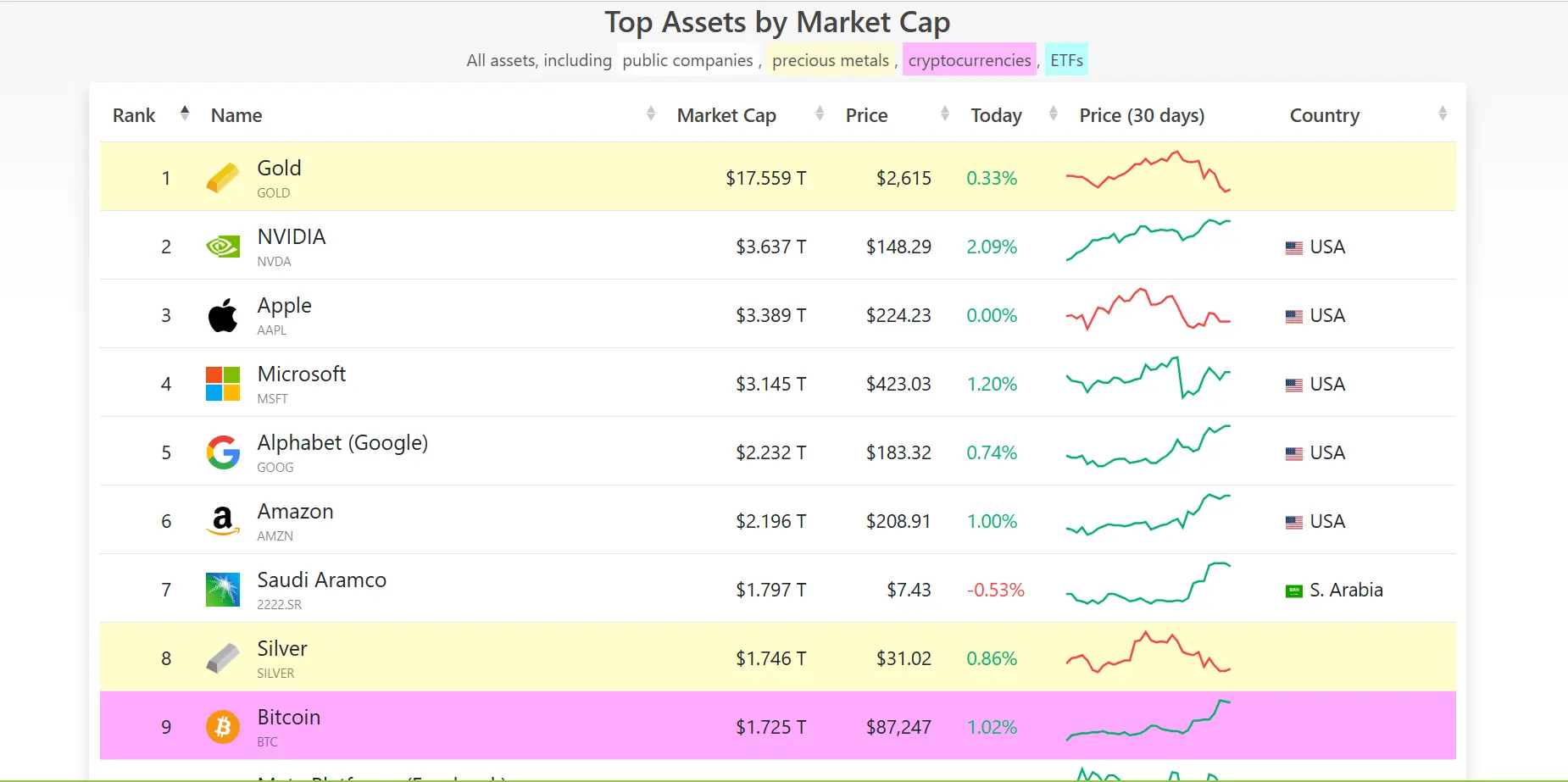Sort by Country column arrows
The height and width of the screenshot is (782, 1568).
1443,114
